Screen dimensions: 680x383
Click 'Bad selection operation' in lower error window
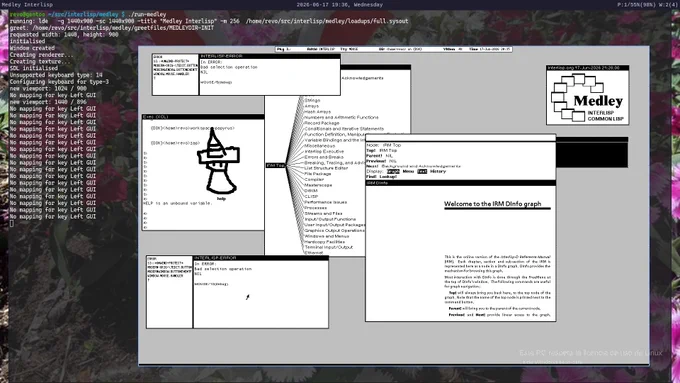(x=223, y=269)
